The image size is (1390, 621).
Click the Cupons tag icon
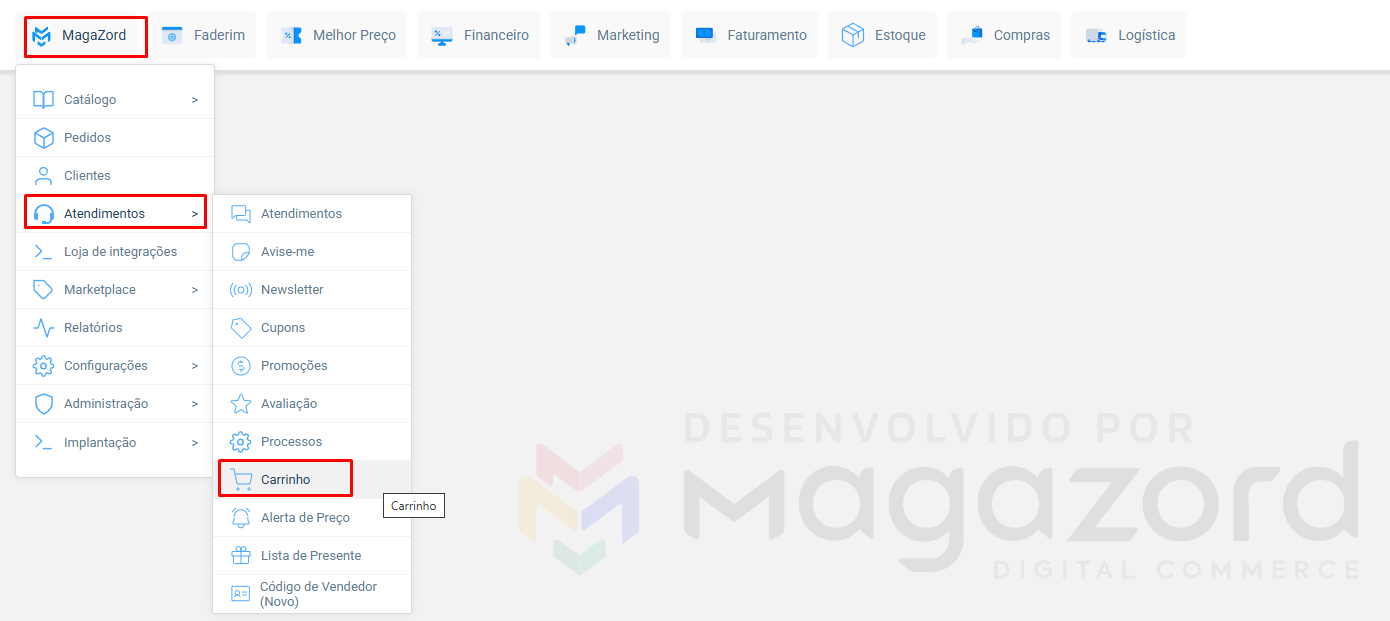click(x=241, y=328)
